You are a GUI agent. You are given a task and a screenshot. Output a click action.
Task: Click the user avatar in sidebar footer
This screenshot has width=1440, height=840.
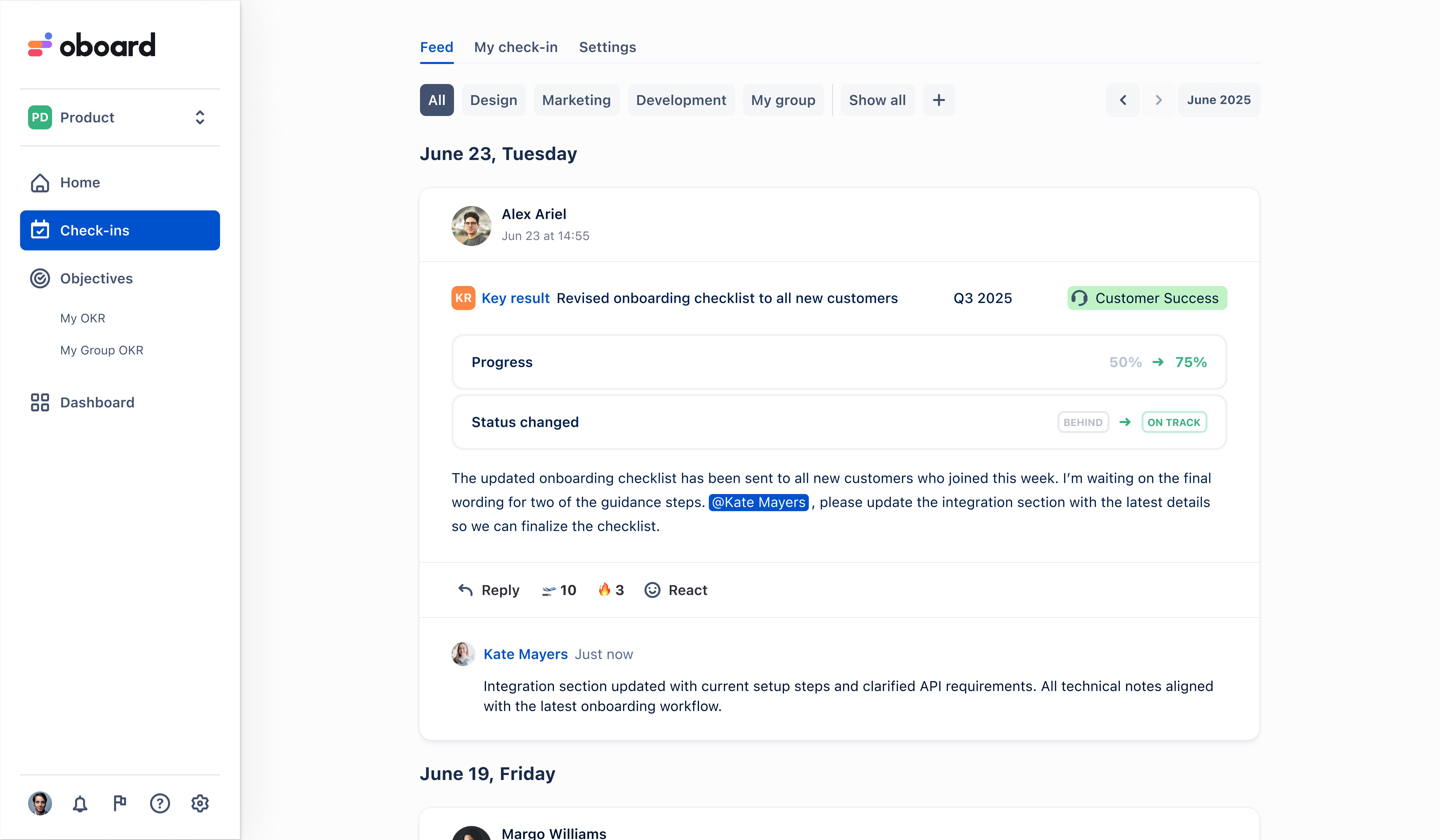tap(40, 803)
